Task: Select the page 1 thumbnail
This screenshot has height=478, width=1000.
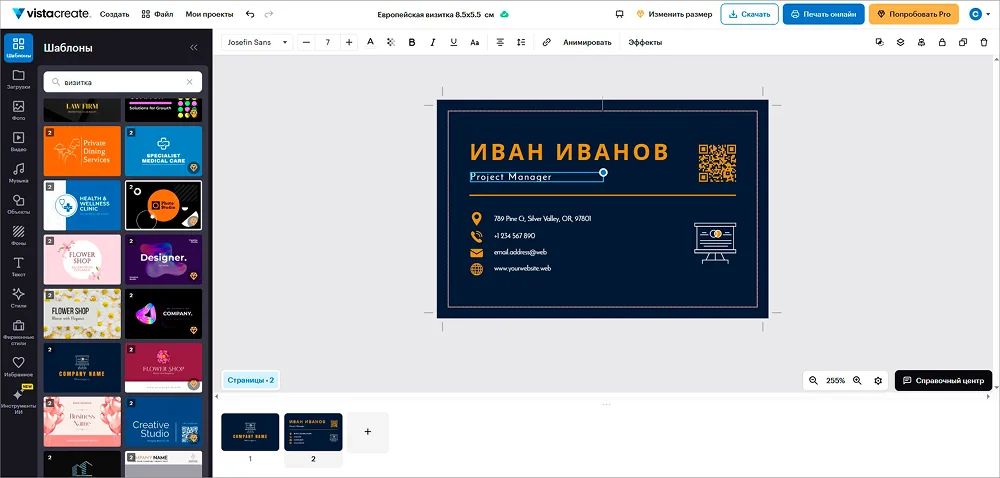Action: point(250,432)
